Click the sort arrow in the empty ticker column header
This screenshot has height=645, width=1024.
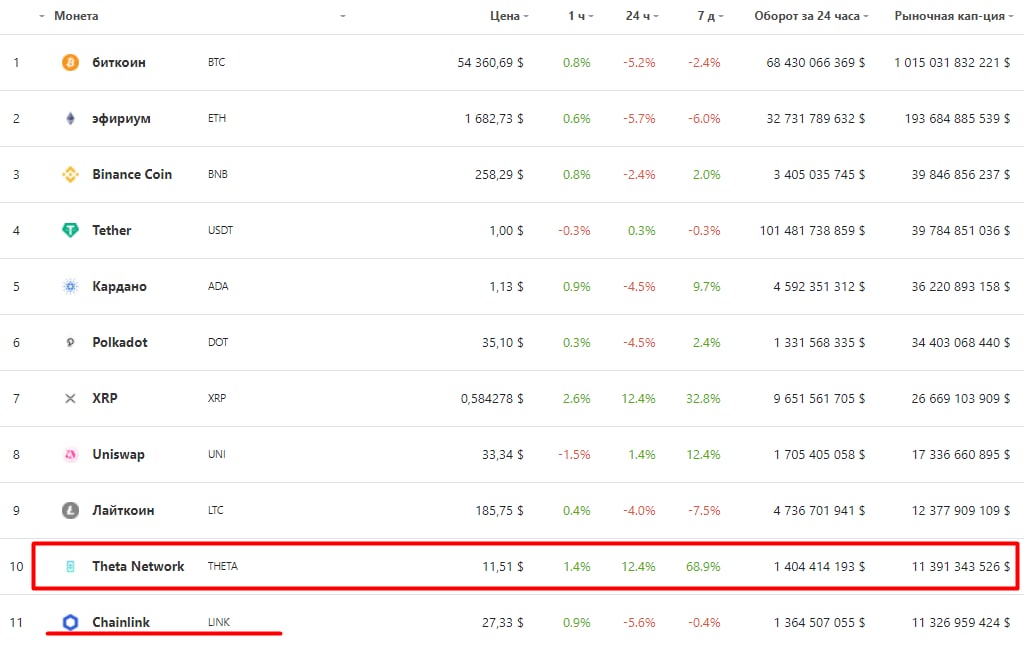coord(343,16)
